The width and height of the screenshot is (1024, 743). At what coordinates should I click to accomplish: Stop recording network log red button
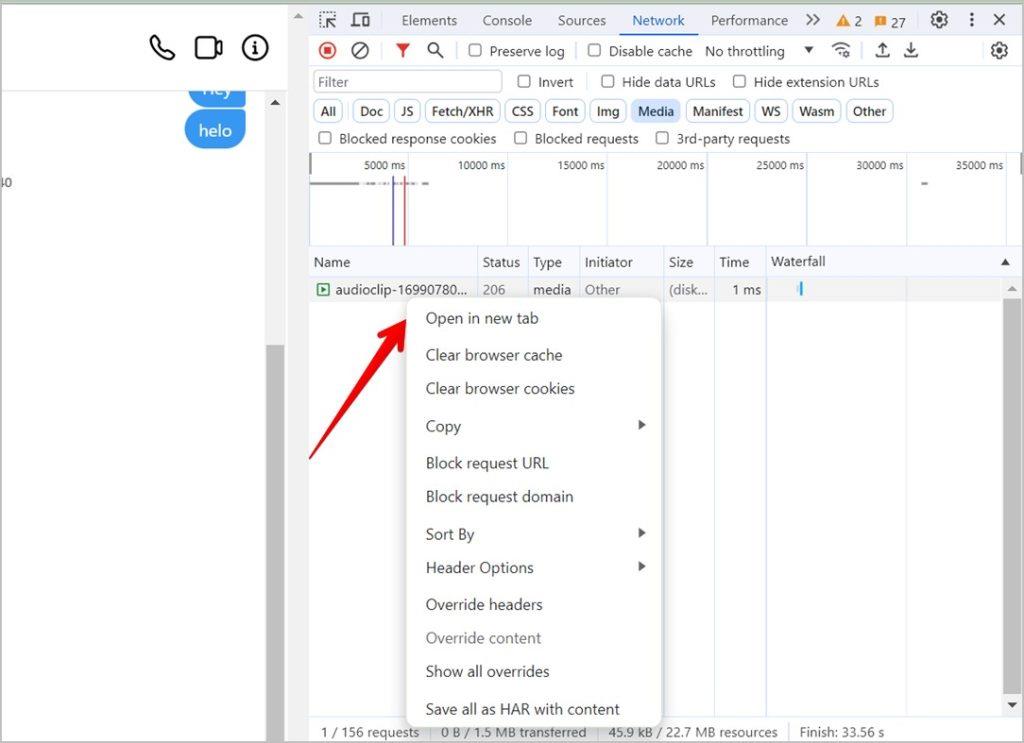(x=328, y=50)
